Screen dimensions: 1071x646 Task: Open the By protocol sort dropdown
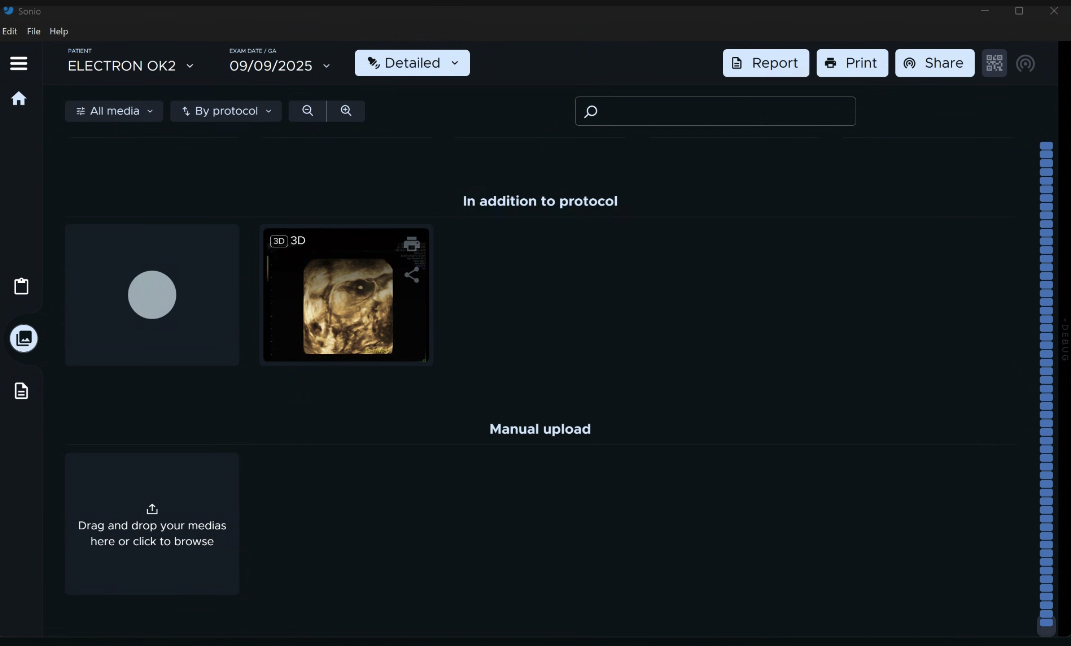pyautogui.click(x=226, y=111)
